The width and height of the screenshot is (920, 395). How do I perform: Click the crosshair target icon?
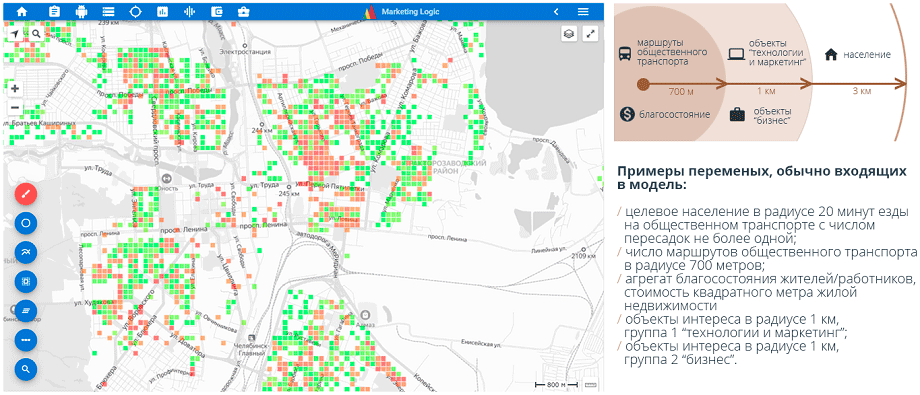click(x=135, y=11)
